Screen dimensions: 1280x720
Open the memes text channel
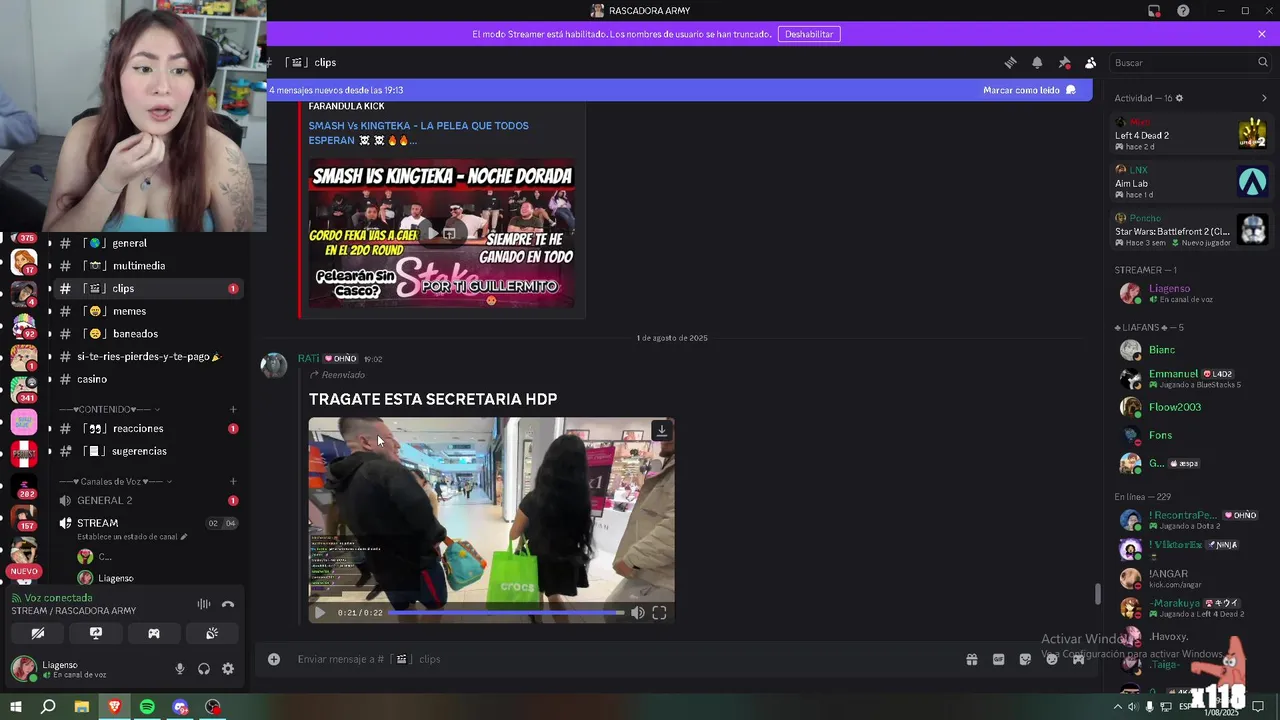(147, 311)
